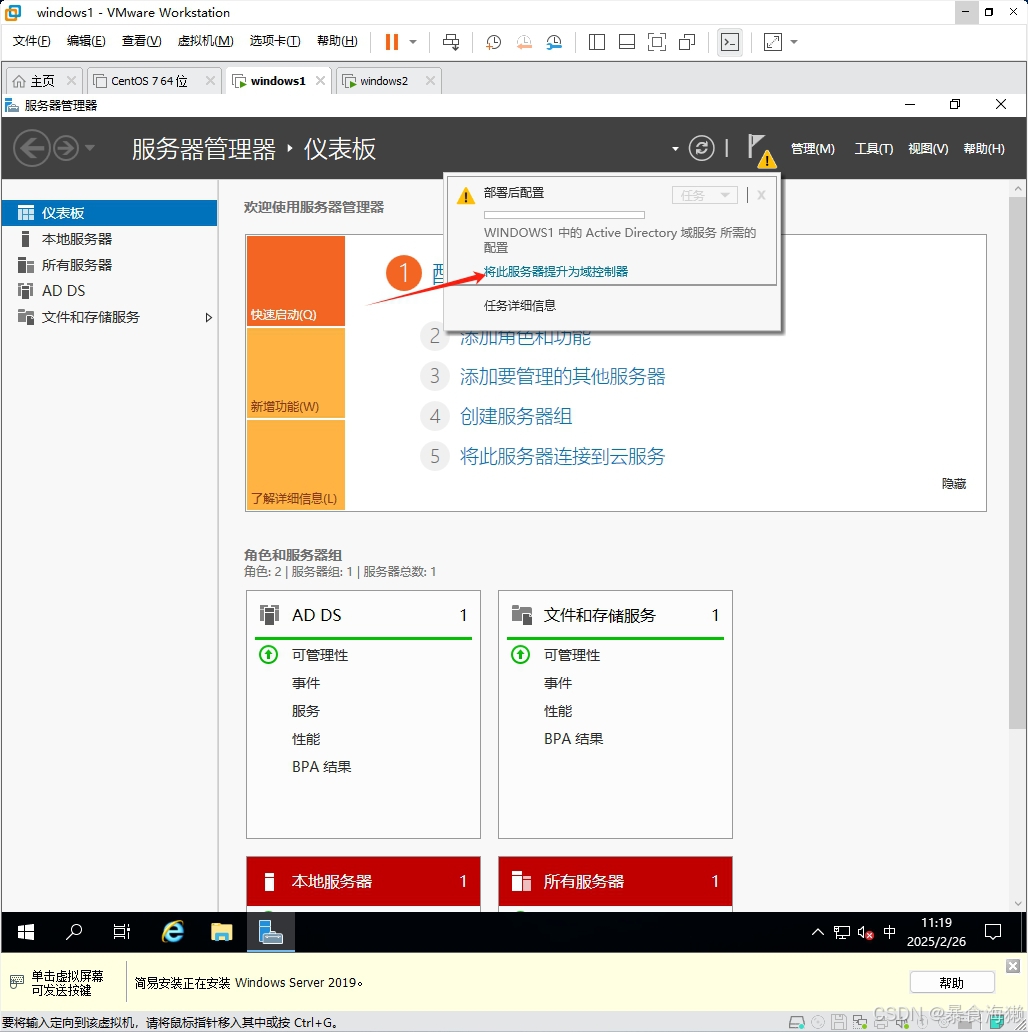Open the 任务 dropdown in notification popup
Screen dimensions: 1028x1032
point(704,195)
